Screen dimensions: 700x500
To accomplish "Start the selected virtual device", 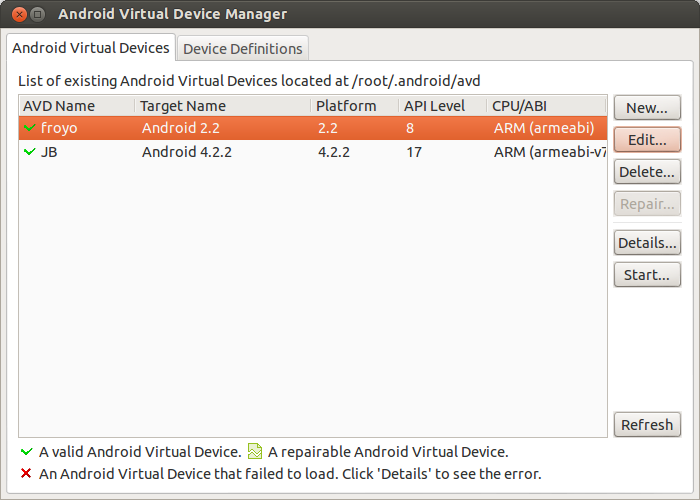I will [x=646, y=275].
